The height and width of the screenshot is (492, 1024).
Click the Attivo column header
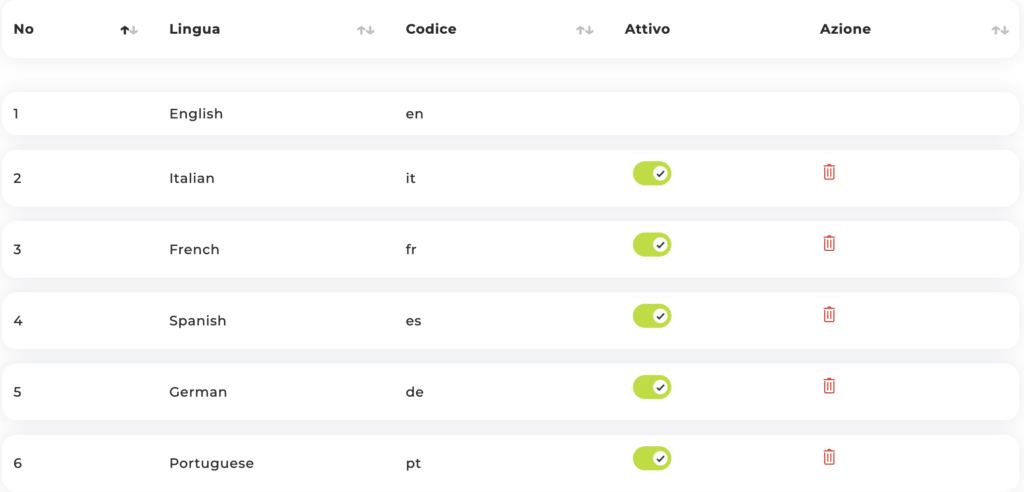click(x=647, y=29)
